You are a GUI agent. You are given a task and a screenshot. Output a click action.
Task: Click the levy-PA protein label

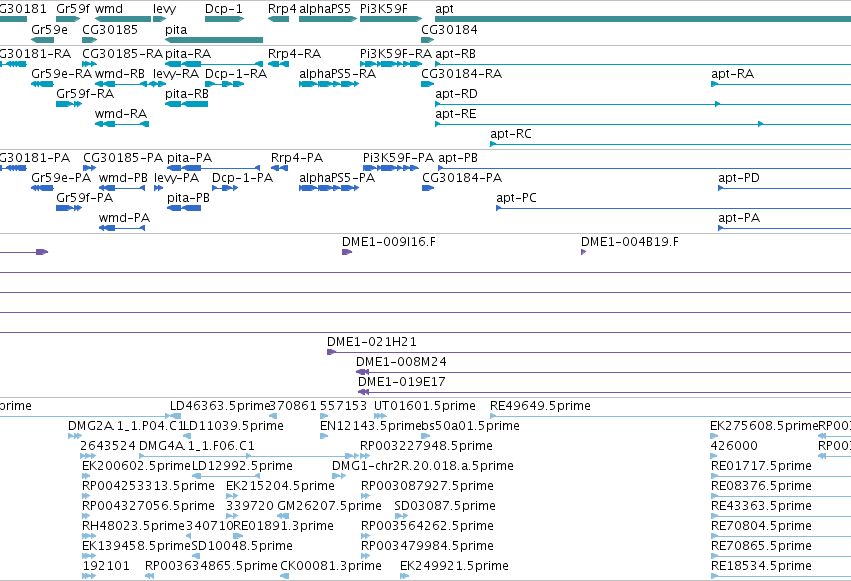tap(176, 177)
